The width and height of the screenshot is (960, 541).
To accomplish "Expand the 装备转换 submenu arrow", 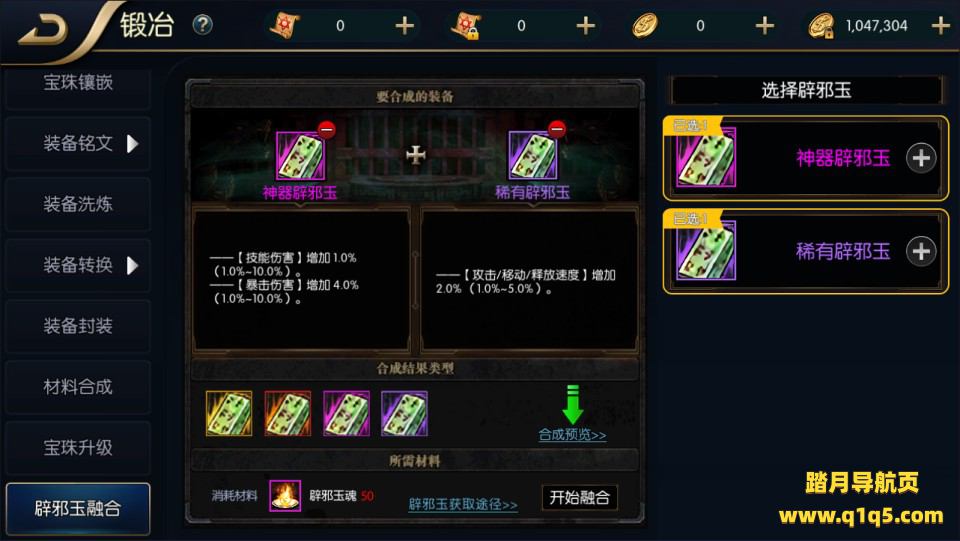I will [132, 266].
